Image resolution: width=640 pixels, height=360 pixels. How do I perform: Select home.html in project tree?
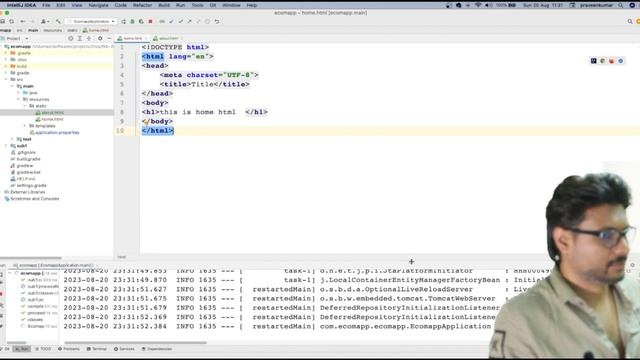click(x=52, y=119)
